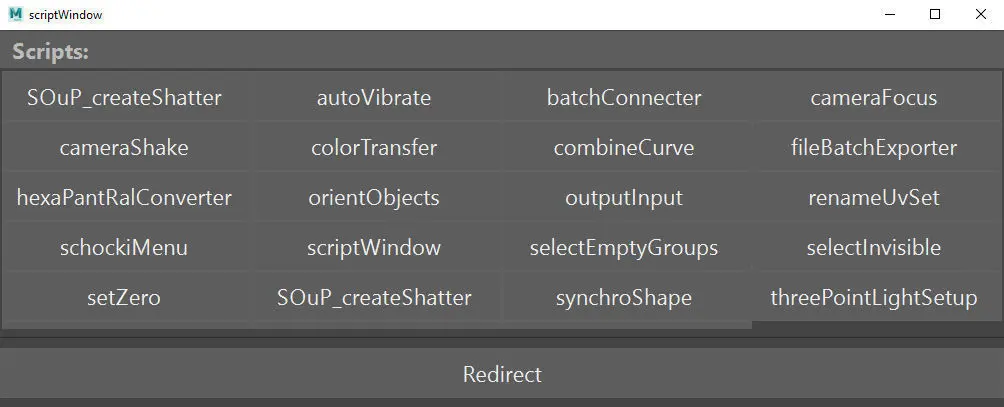Run the autoVibrate script

pos(374,98)
